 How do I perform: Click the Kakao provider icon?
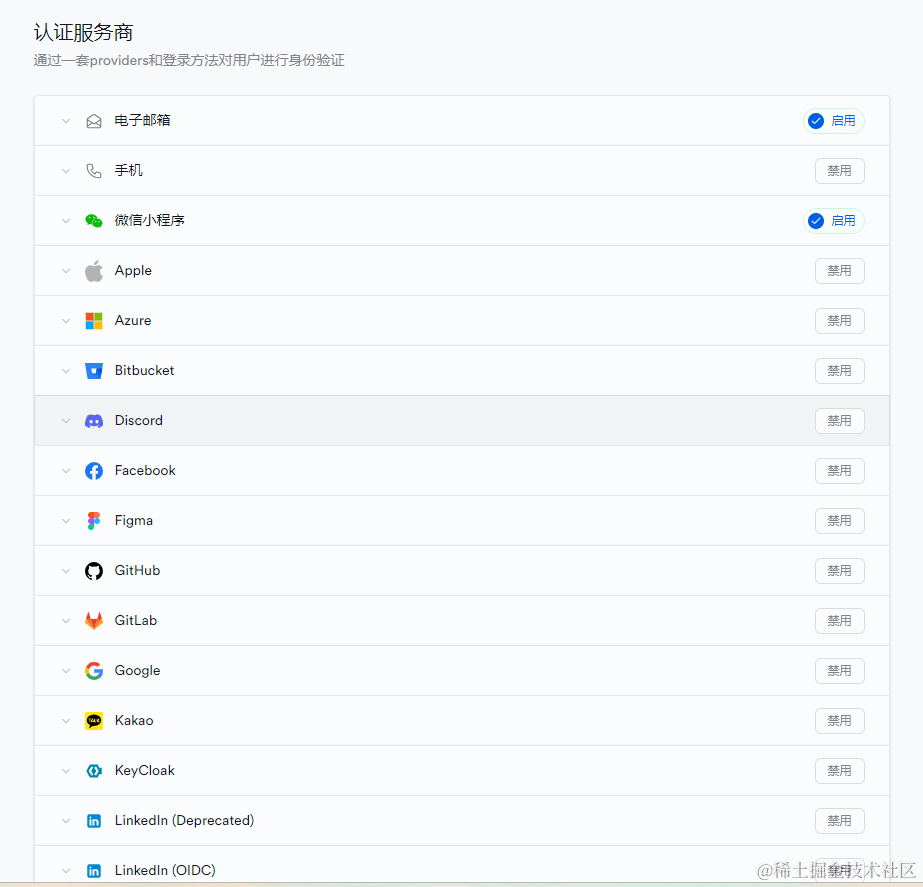(x=93, y=720)
